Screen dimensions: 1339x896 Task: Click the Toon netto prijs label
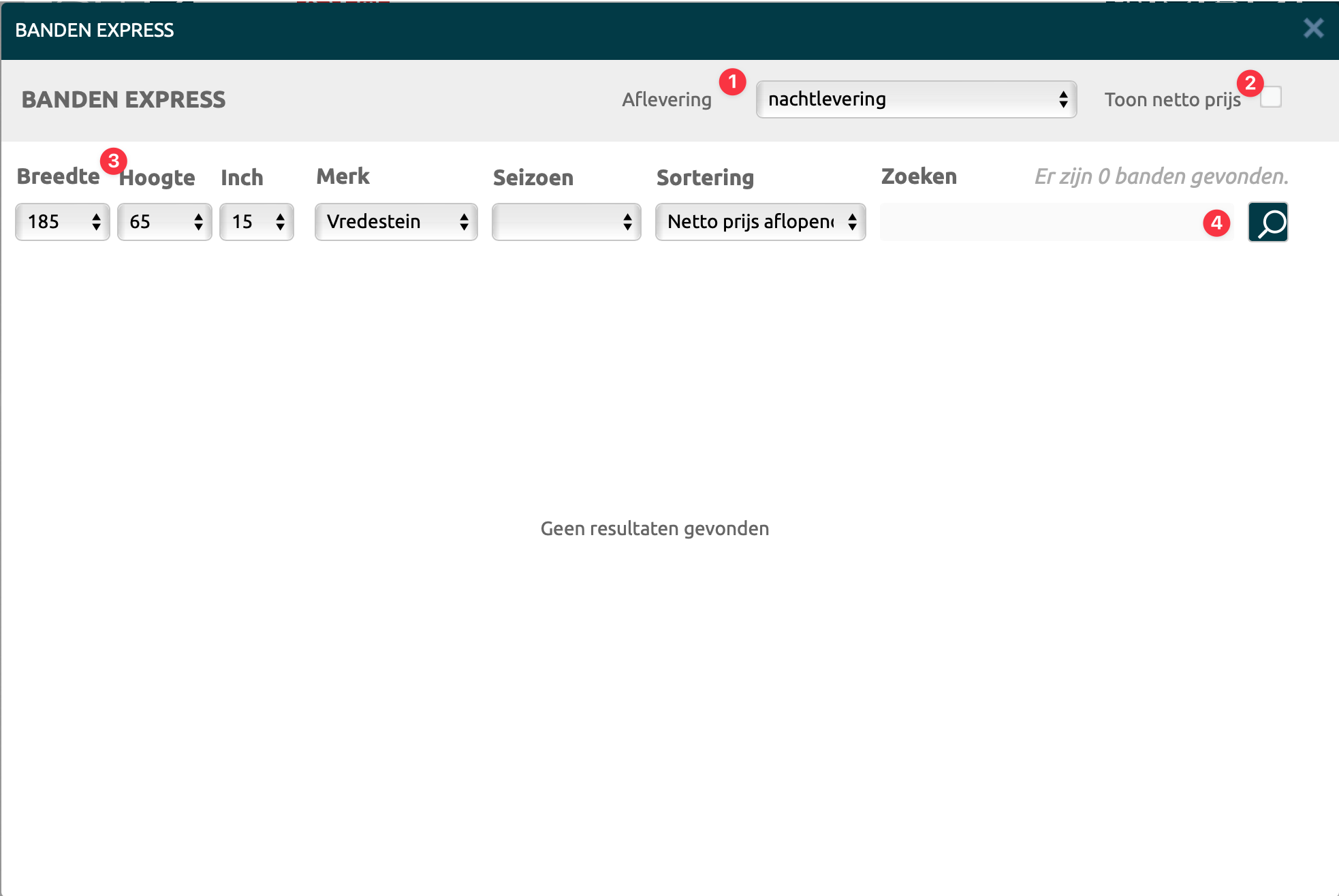1171,100
